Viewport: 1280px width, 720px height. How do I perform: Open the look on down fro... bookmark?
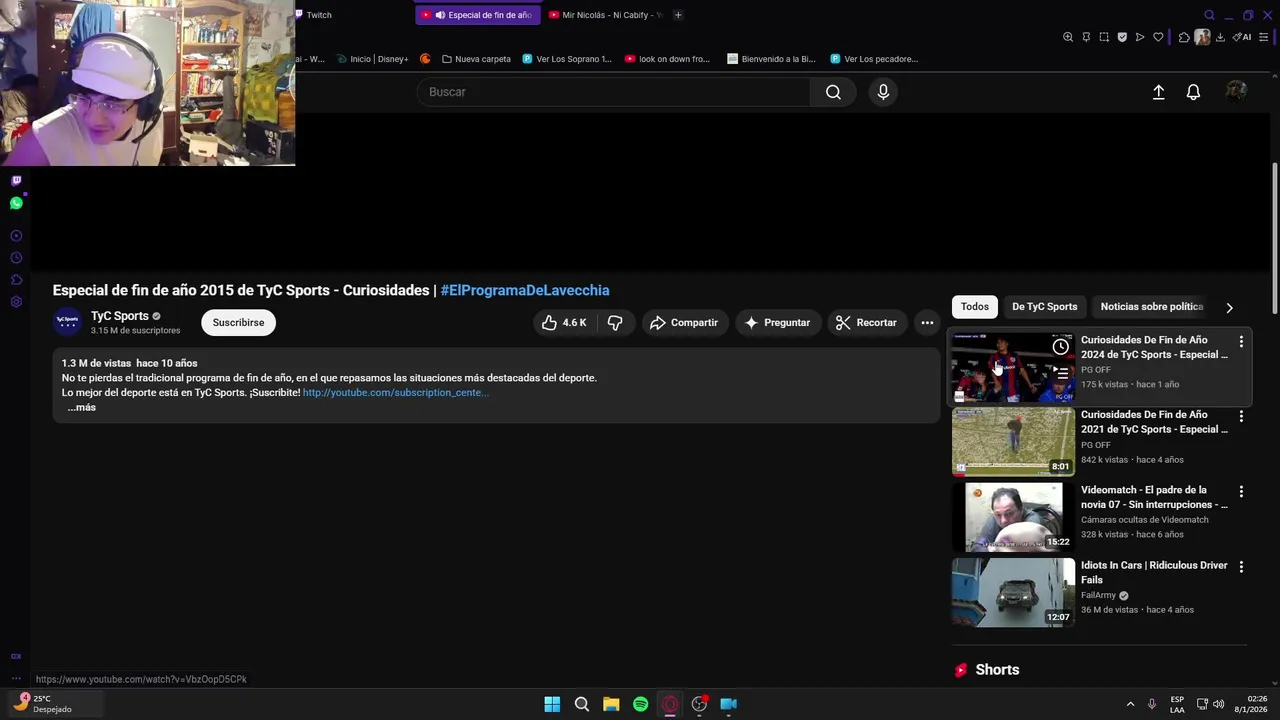click(x=667, y=59)
